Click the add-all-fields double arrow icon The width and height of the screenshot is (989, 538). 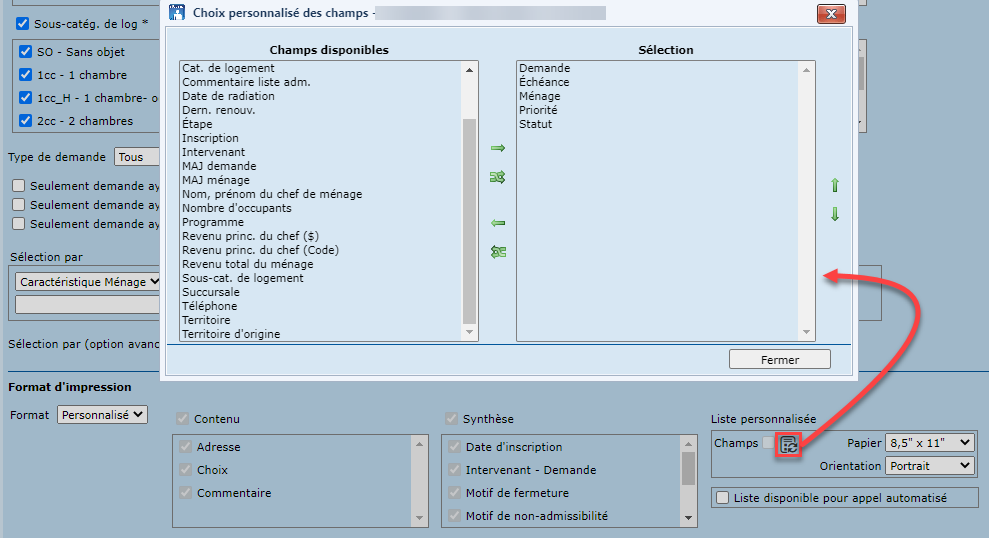497,177
